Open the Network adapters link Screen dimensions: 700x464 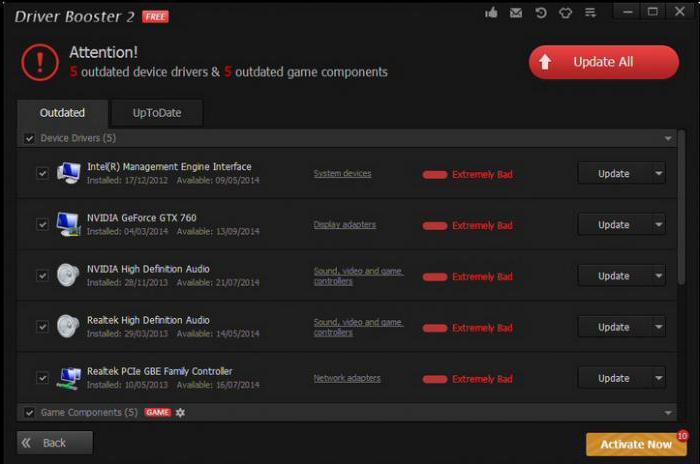347,378
